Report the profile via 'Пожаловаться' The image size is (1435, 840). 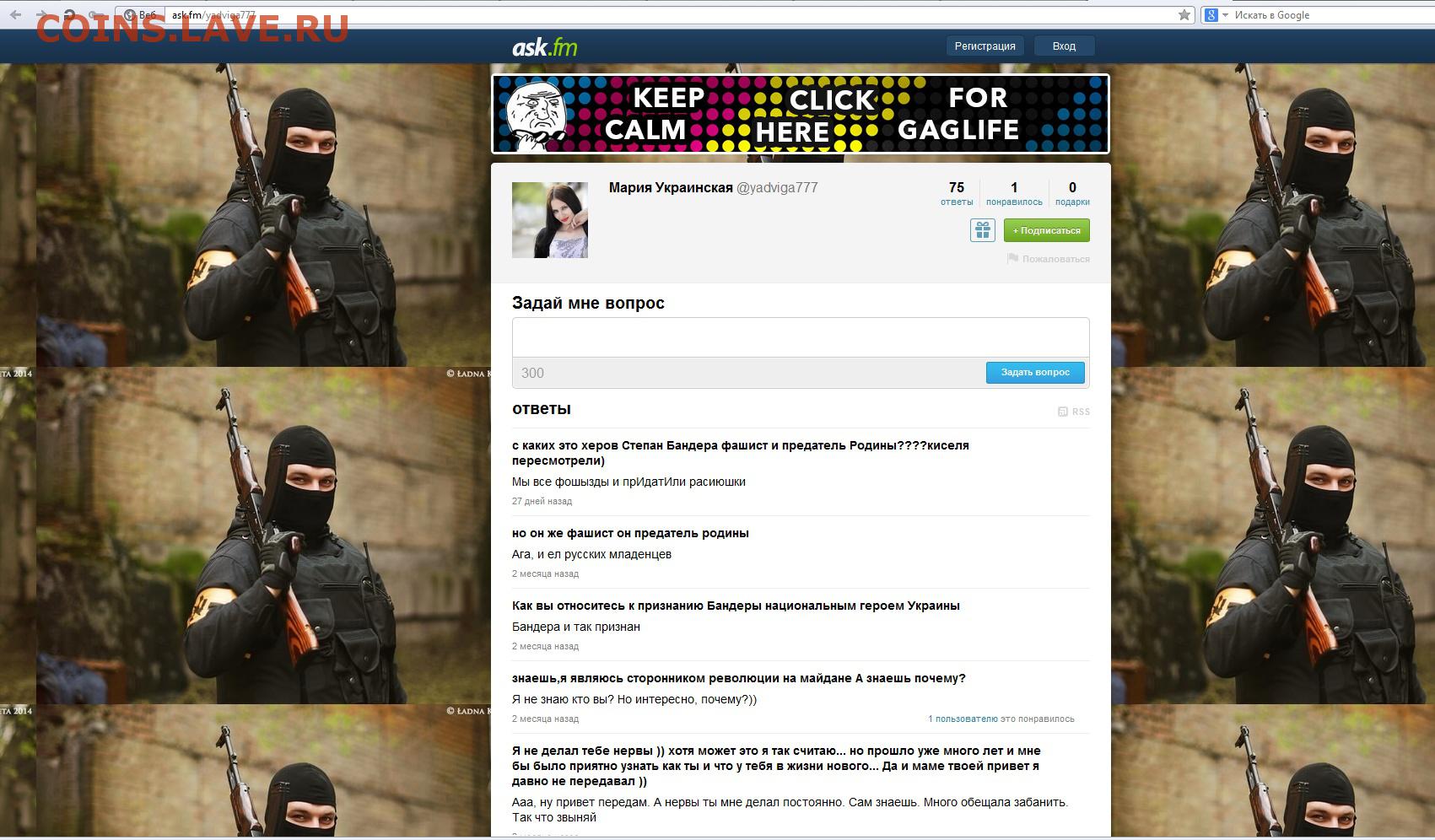tap(1049, 259)
